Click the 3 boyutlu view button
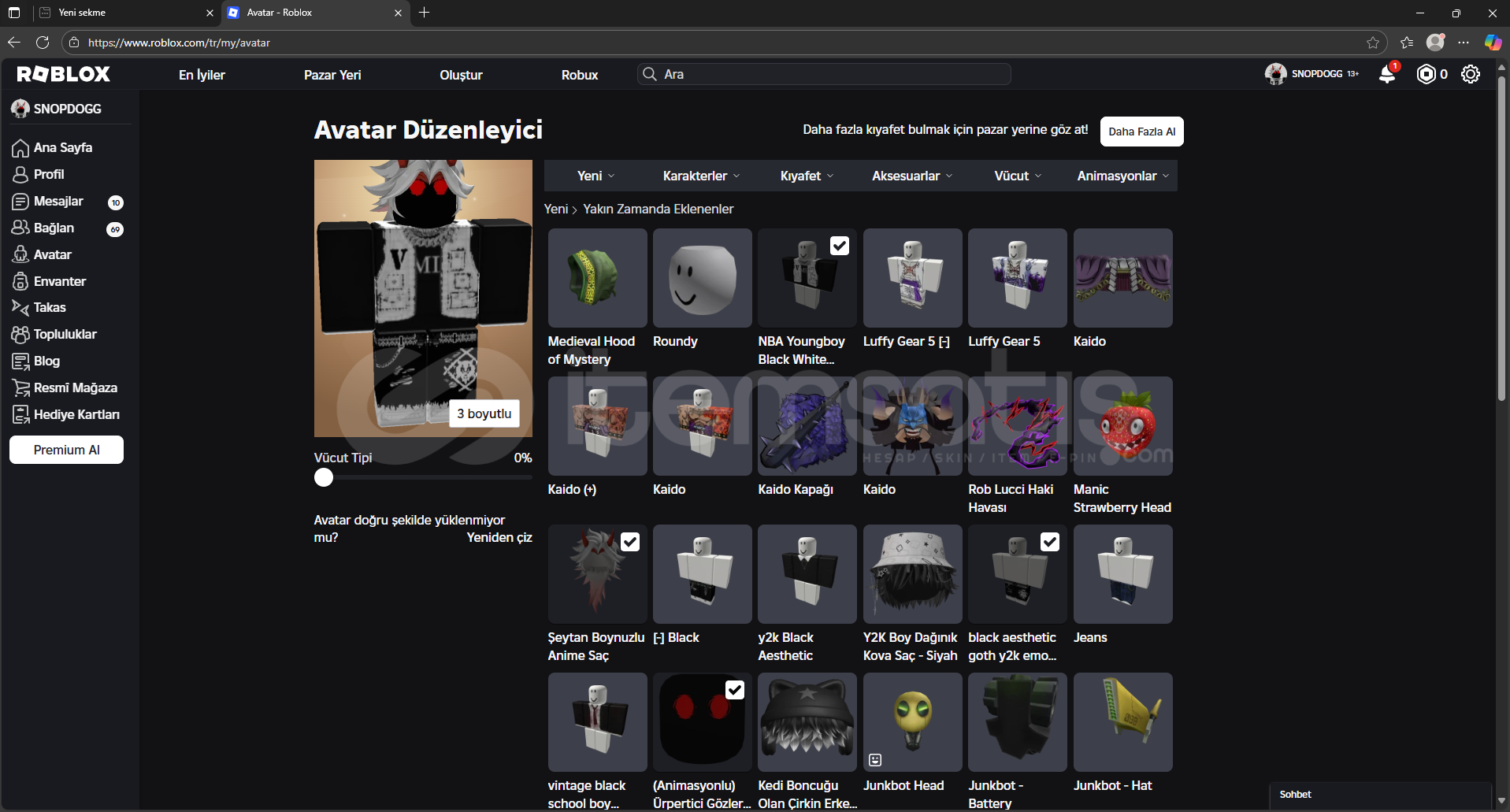 (484, 413)
